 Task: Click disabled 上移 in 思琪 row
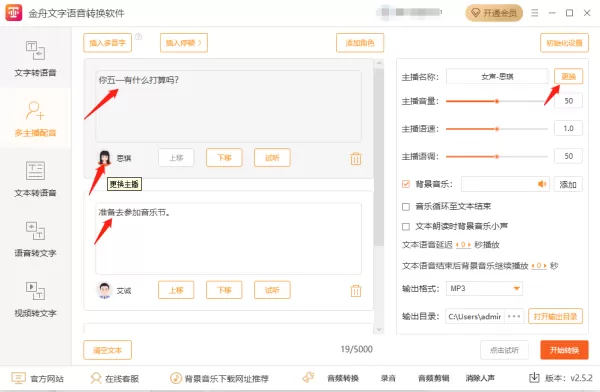(x=176, y=157)
